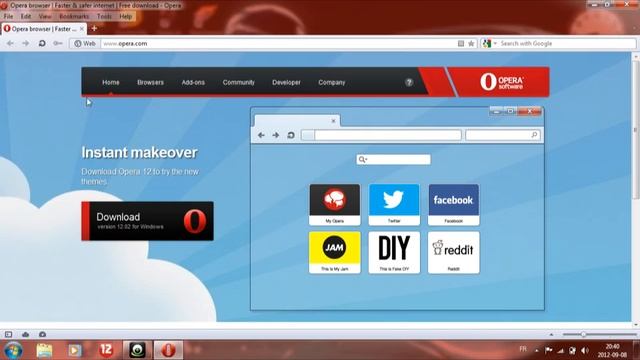Image resolution: width=640 pixels, height=360 pixels.
Task: Open a new tab with plus button
Action: point(94,29)
